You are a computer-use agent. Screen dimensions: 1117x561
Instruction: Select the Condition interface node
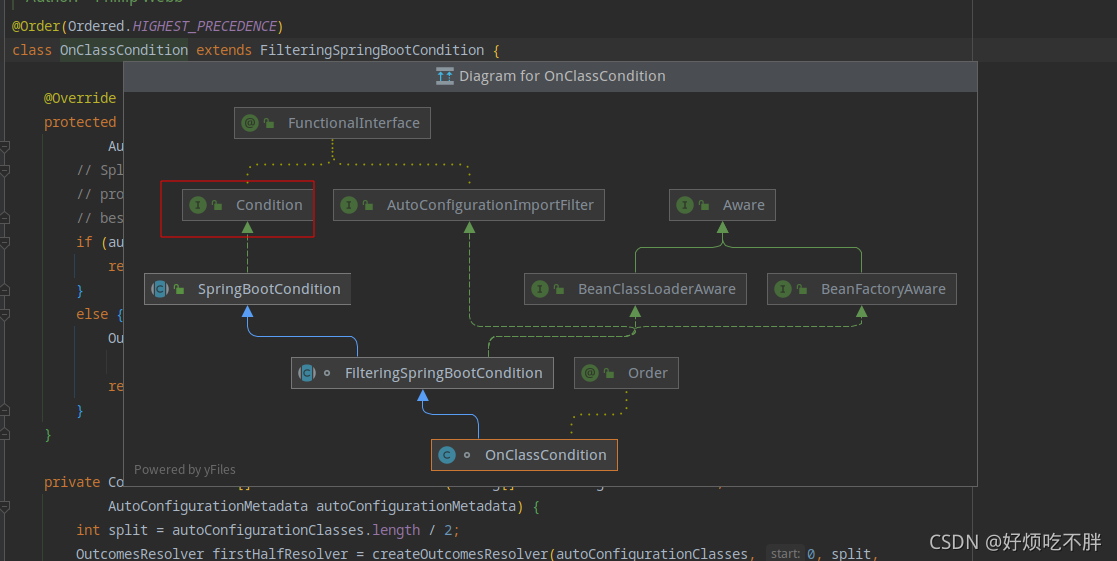247,205
